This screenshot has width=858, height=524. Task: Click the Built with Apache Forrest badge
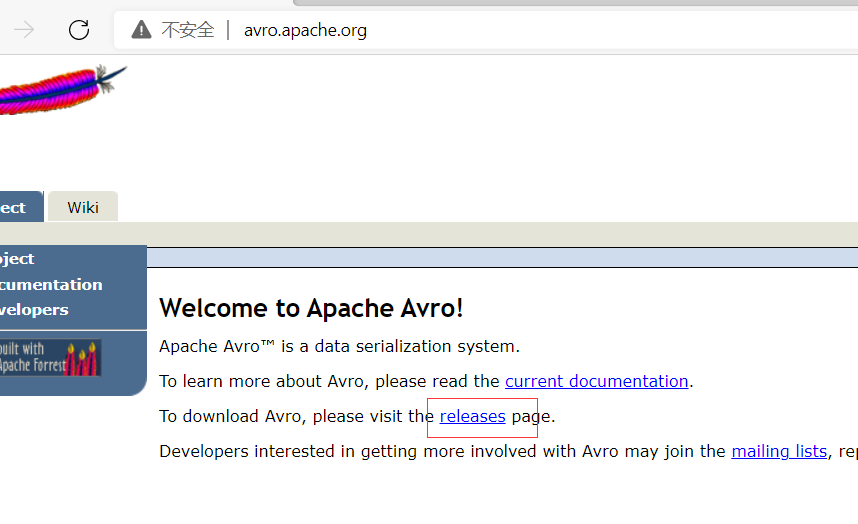(49, 358)
